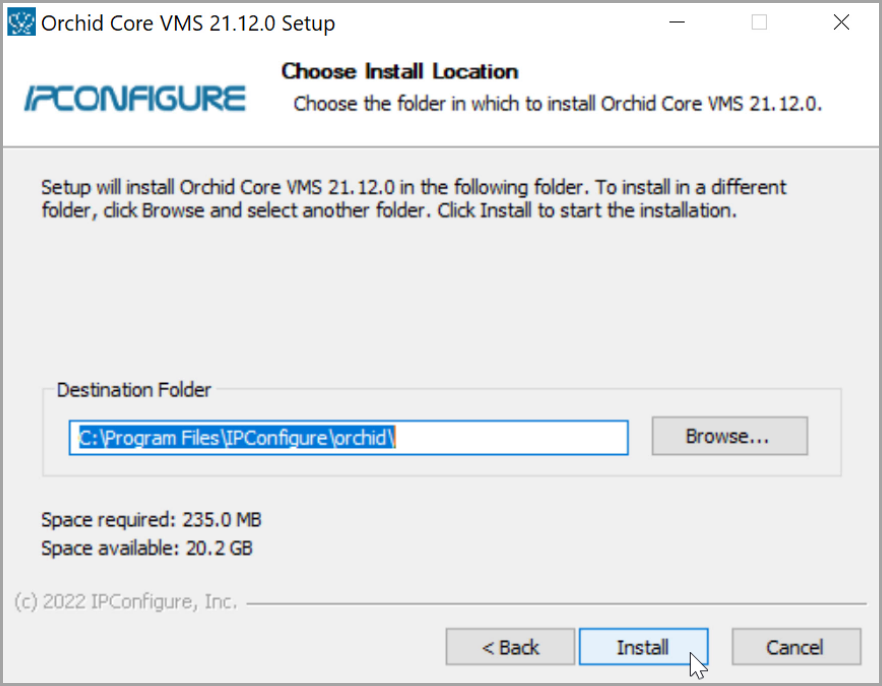882x686 pixels.
Task: Click the 'Destination Folder' group label
Action: pyautogui.click(x=134, y=390)
